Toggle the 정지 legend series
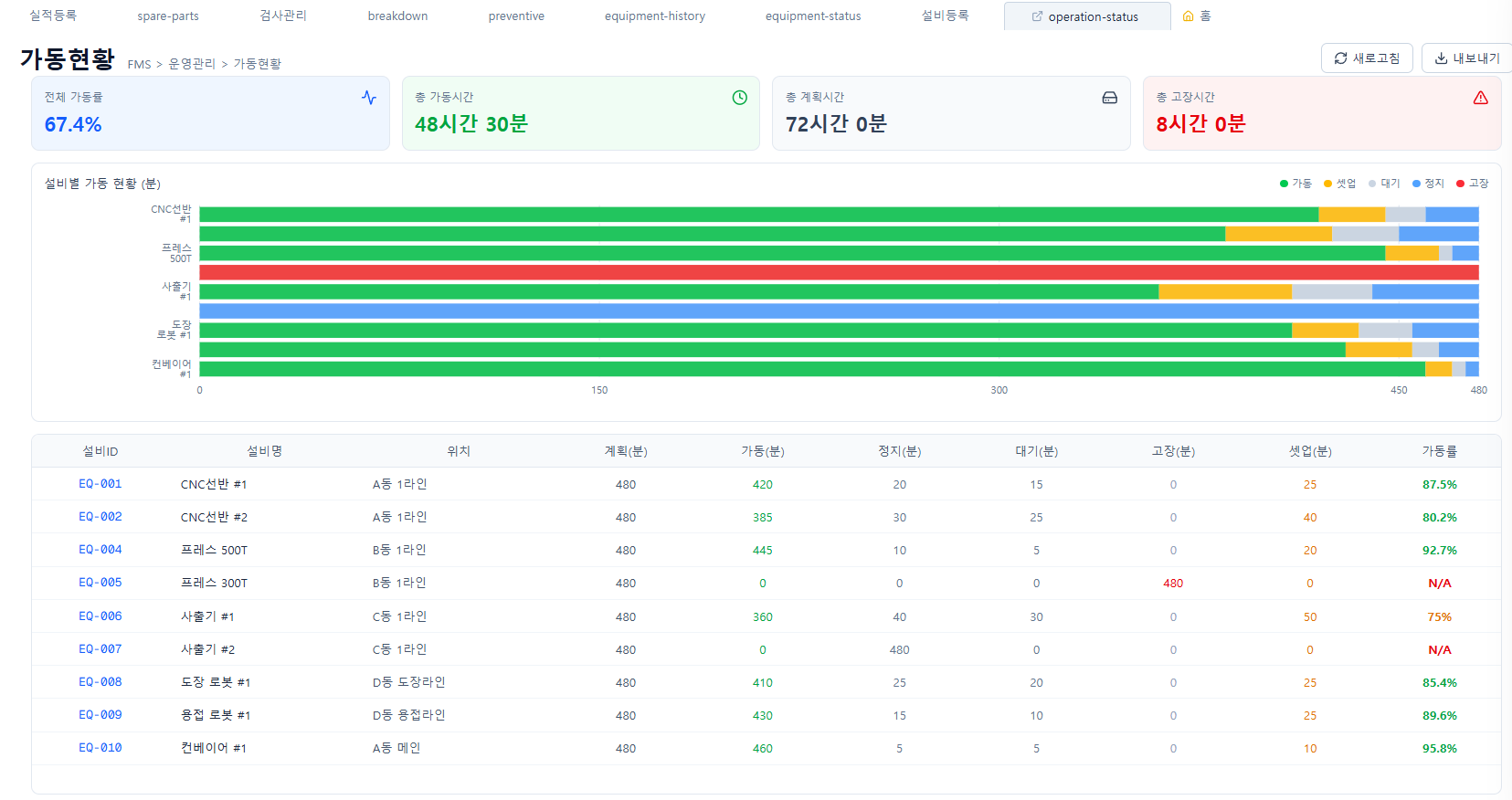Image resolution: width=1512 pixels, height=800 pixels. tap(1428, 184)
